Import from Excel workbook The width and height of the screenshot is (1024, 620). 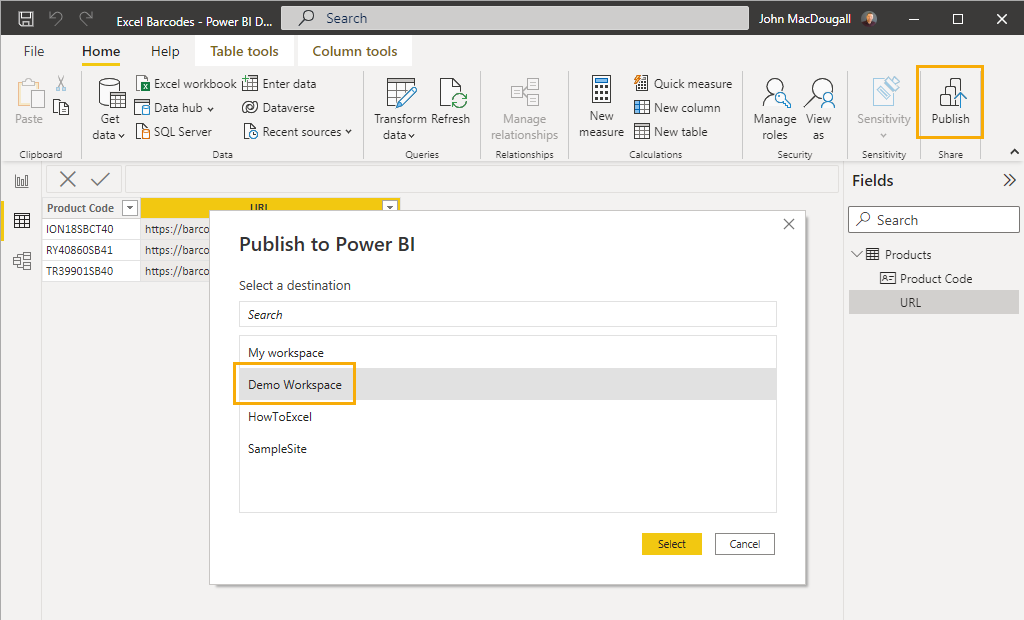click(x=186, y=84)
